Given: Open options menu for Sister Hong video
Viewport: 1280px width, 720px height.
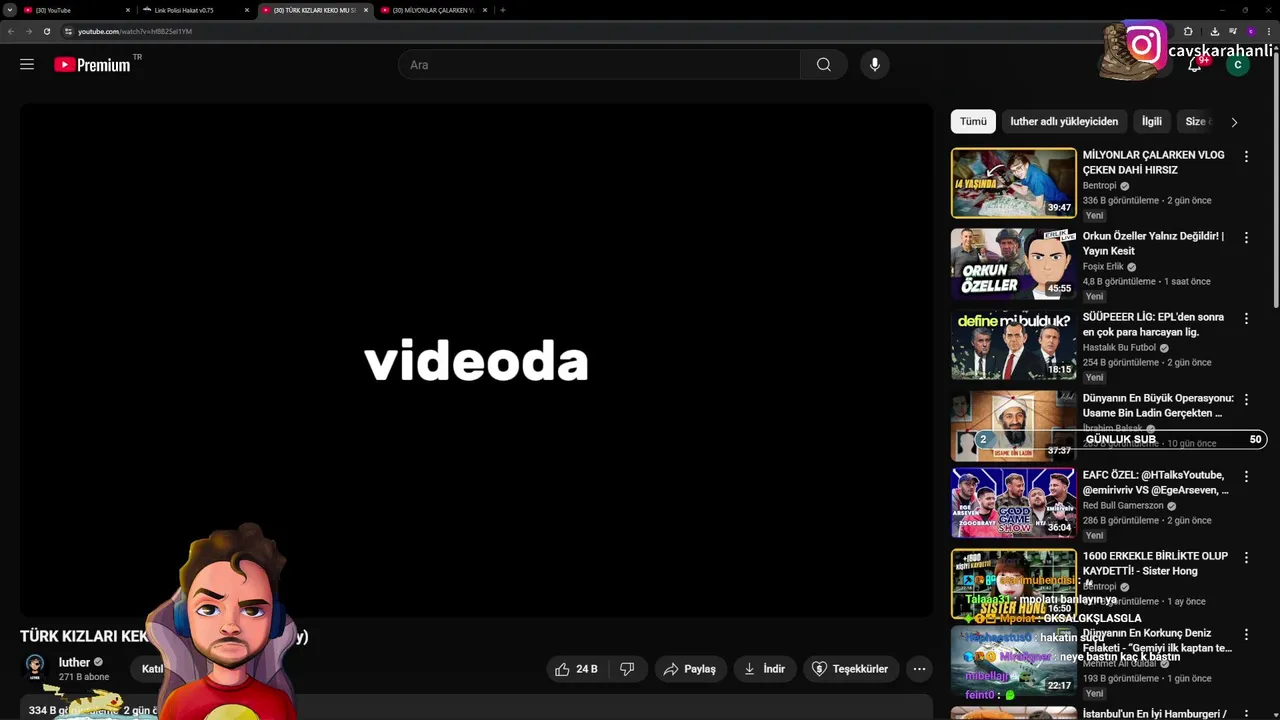Looking at the screenshot, I should [x=1246, y=558].
